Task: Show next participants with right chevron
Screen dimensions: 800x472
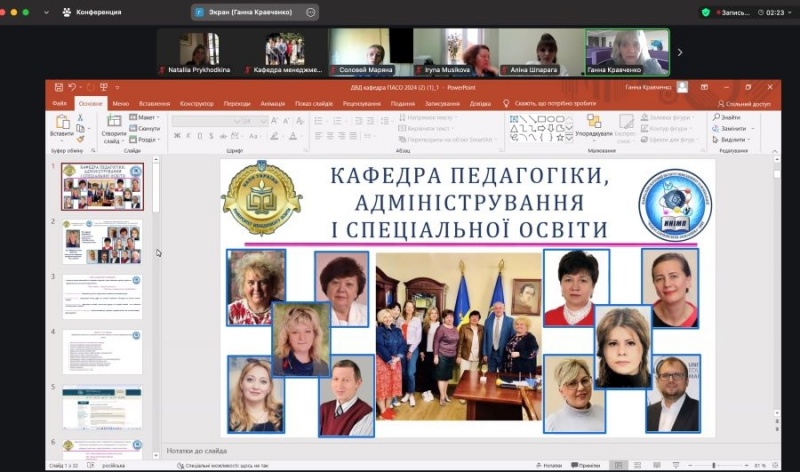Action: click(x=680, y=52)
